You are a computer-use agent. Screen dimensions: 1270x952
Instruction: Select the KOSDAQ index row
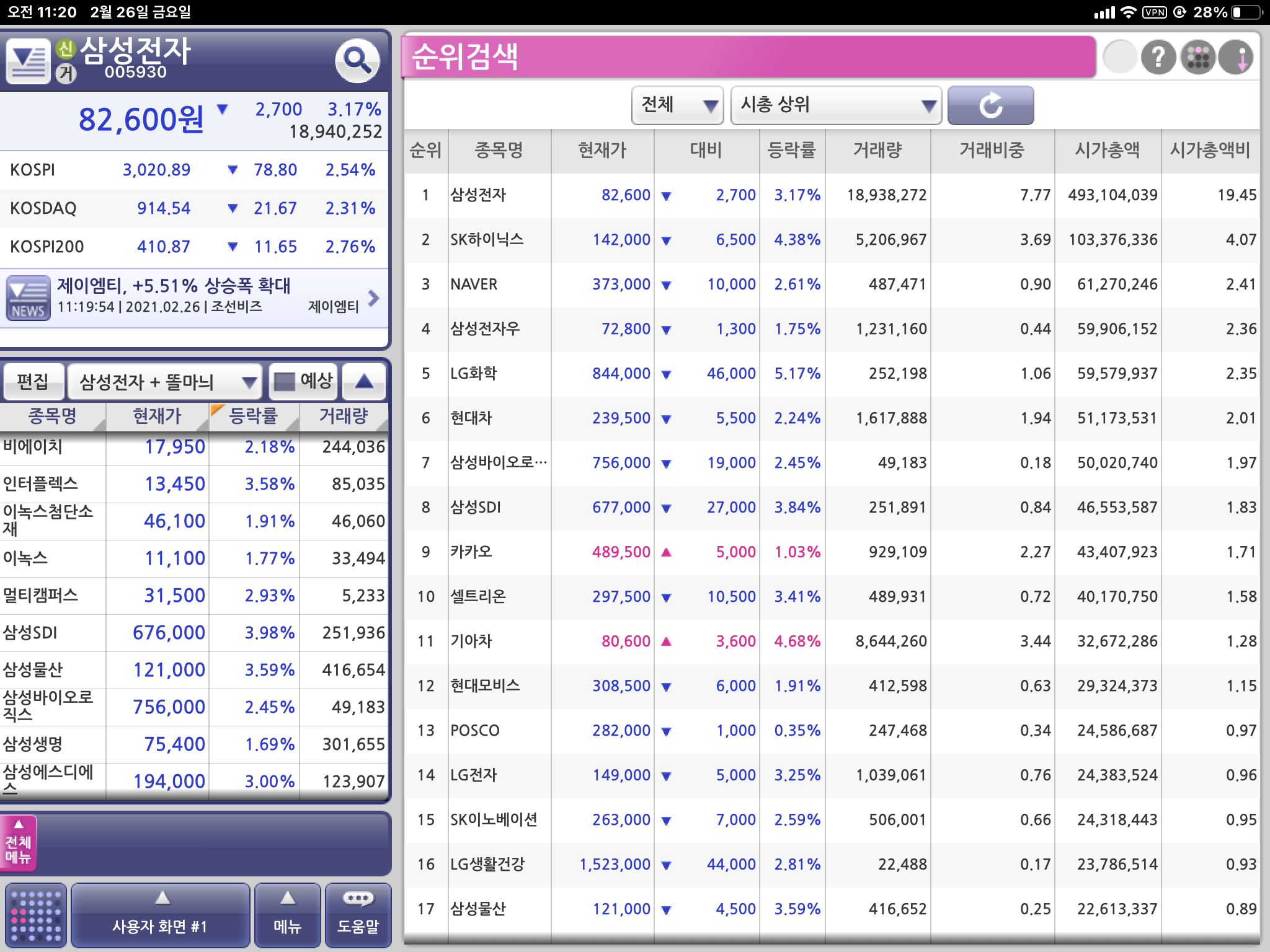[x=193, y=208]
